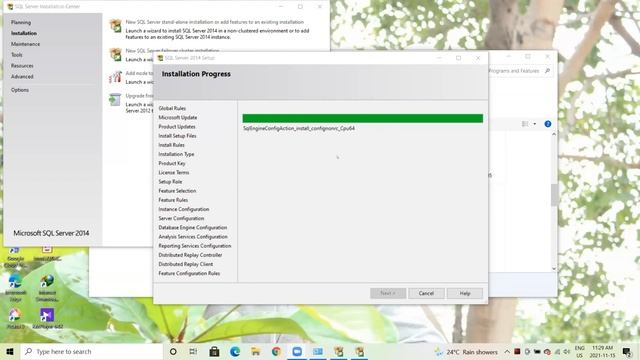The image size is (640, 360).
Task: Click the Feature Selection step
Action: [x=177, y=191]
